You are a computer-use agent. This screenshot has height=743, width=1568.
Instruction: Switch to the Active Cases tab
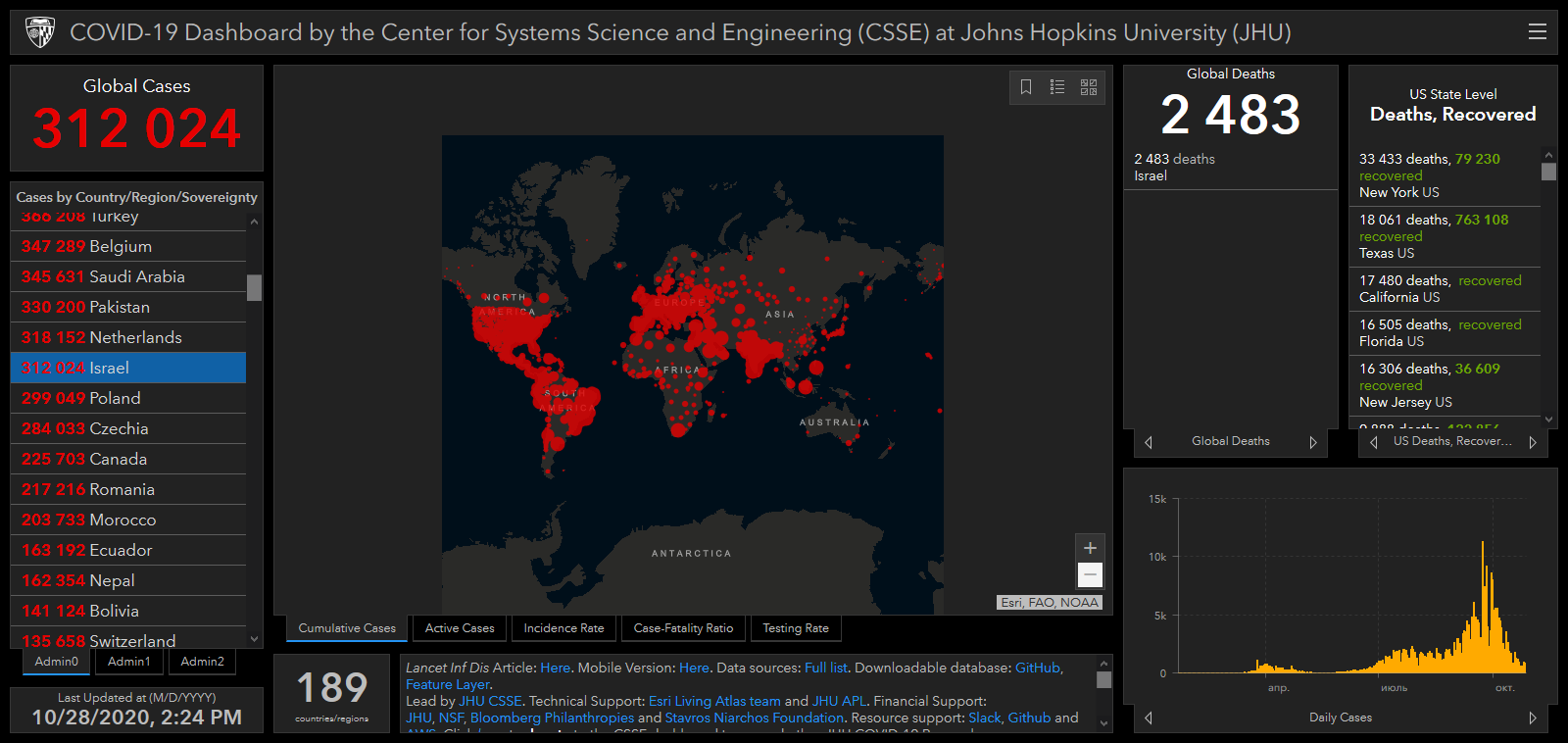coord(460,628)
